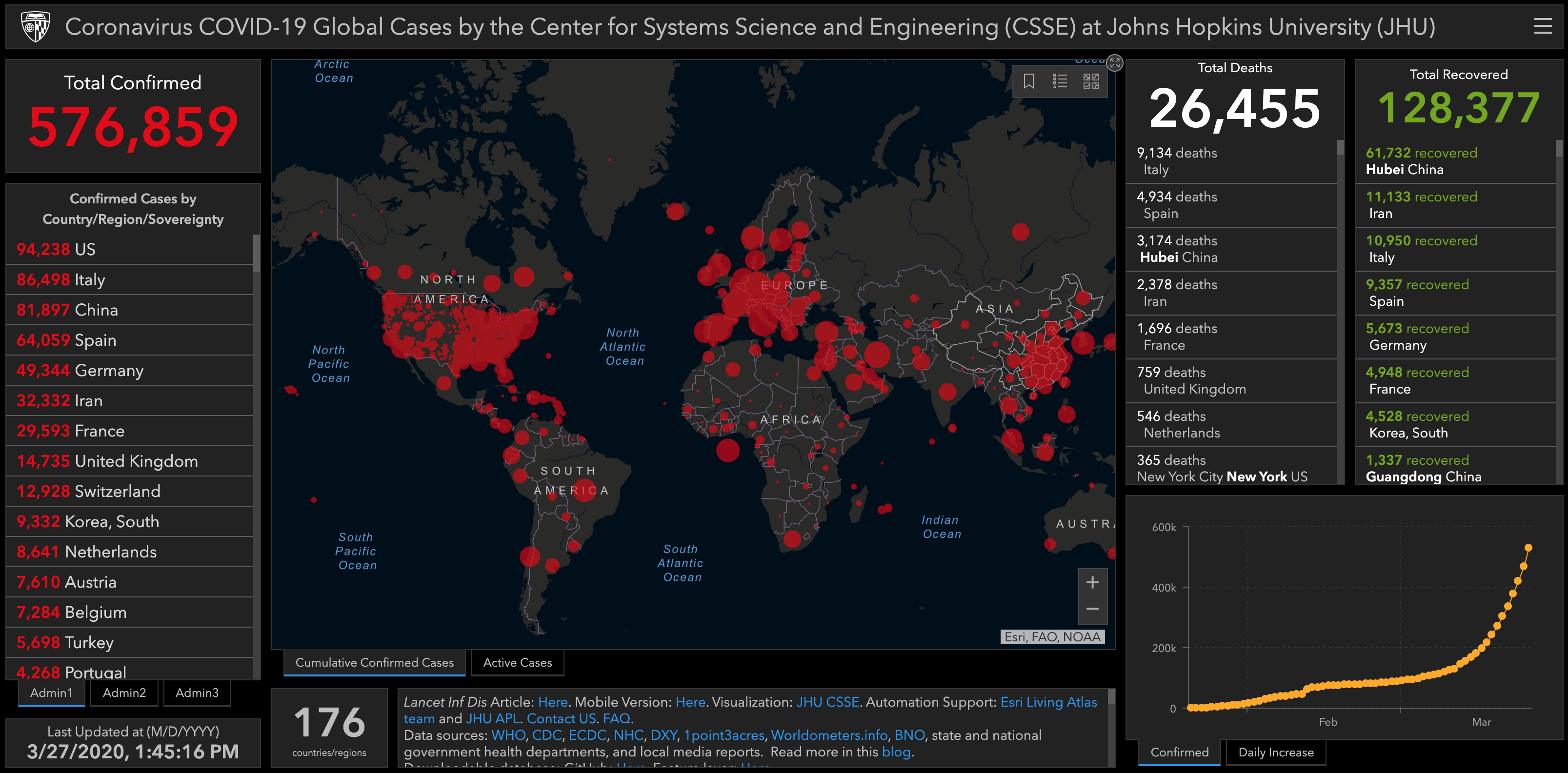The image size is (1568, 773).
Task: Toggle the Admin3 view
Action: (x=196, y=693)
